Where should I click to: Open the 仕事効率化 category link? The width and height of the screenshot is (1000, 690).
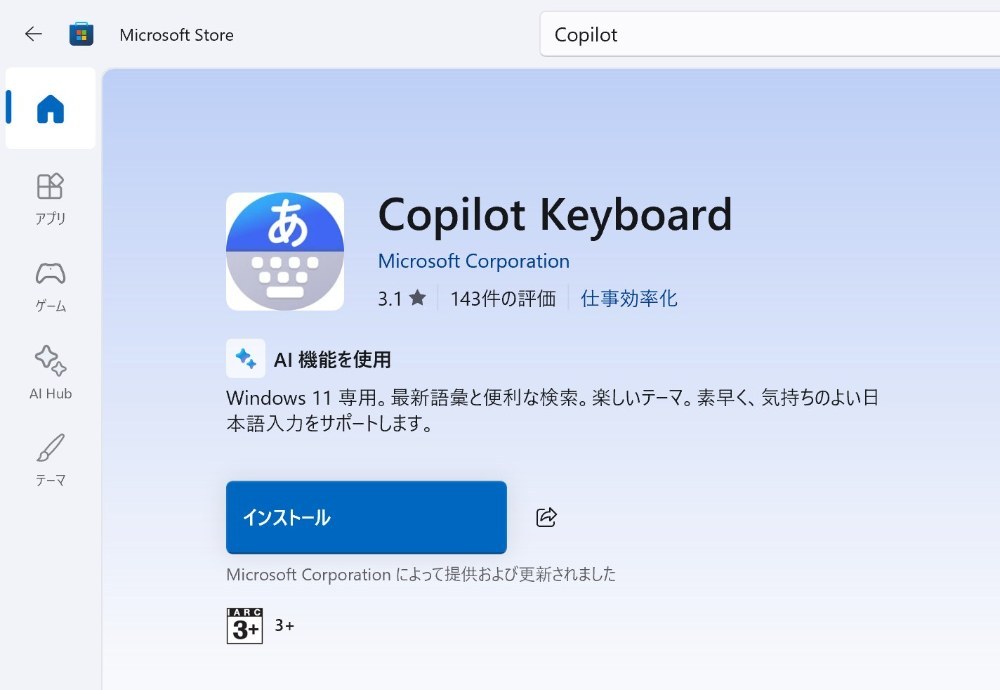pos(629,298)
